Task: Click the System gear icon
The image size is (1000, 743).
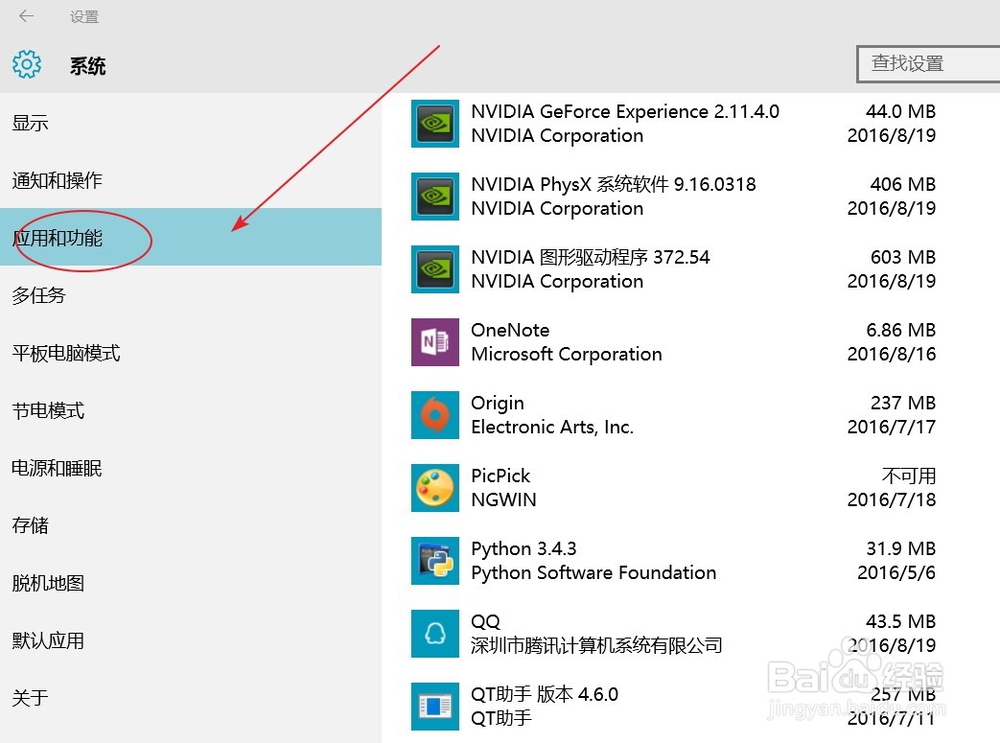Action: (x=27, y=66)
